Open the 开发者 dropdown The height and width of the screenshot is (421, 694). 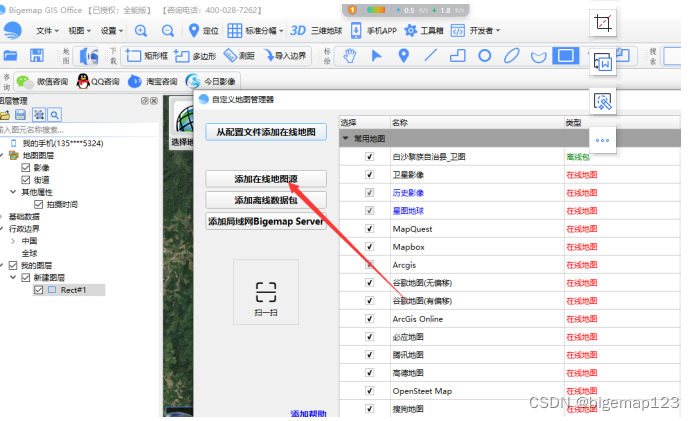tap(475, 31)
